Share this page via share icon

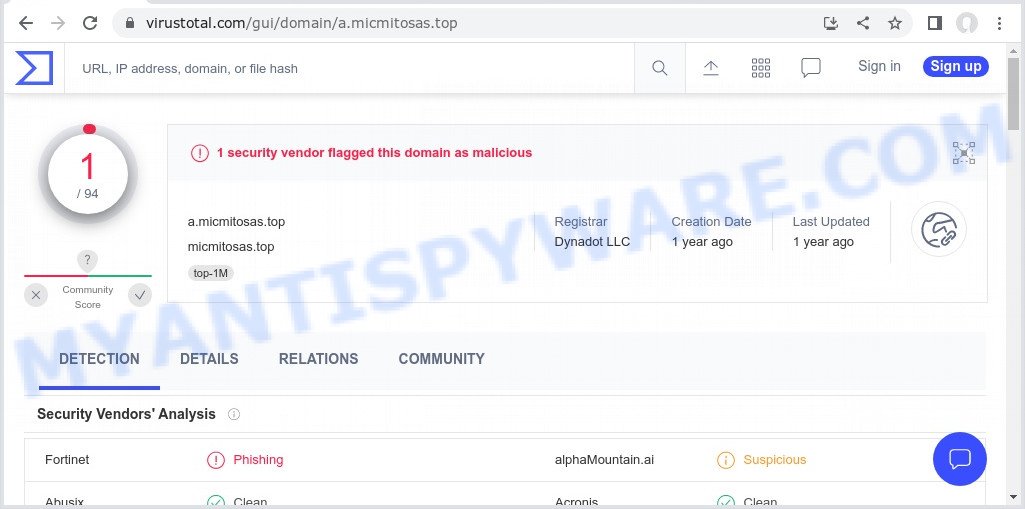pos(863,24)
